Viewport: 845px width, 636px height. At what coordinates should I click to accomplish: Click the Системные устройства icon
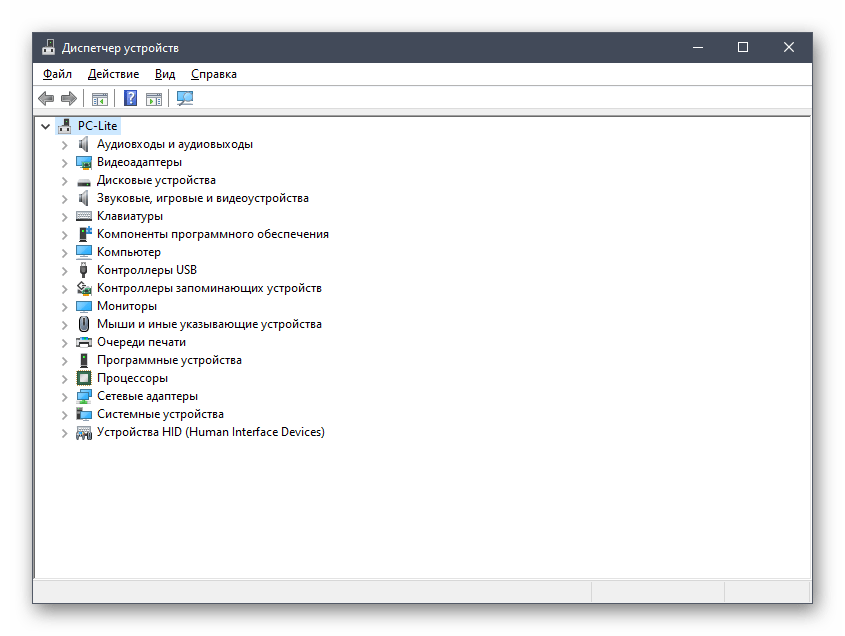[x=84, y=414]
